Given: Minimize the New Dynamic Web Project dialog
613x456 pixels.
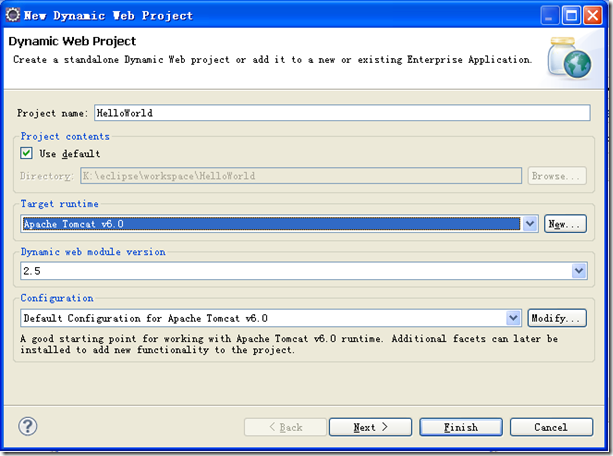Looking at the screenshot, I should (550, 16).
